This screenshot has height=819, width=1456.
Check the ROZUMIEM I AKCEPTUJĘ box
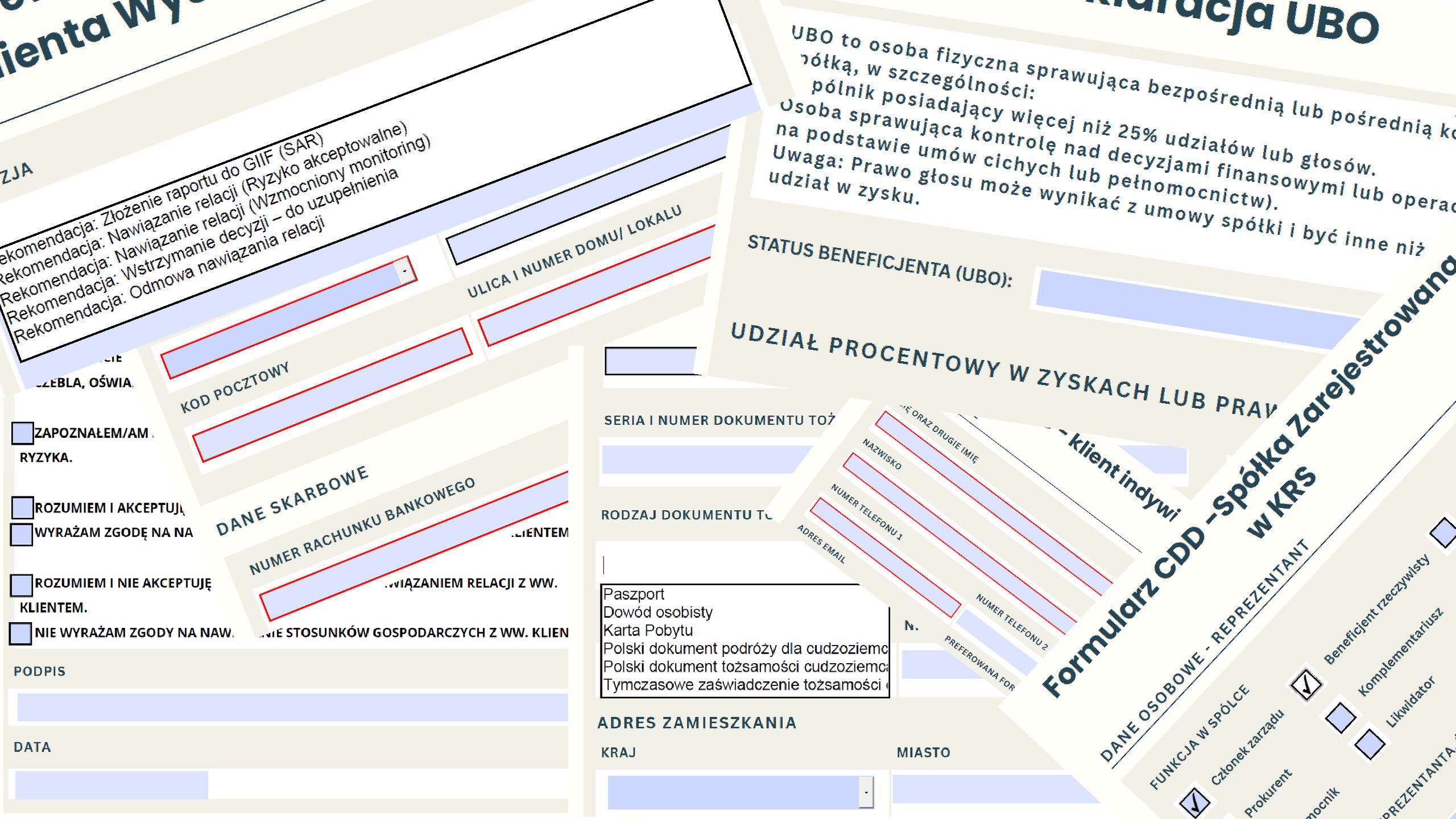tap(22, 508)
